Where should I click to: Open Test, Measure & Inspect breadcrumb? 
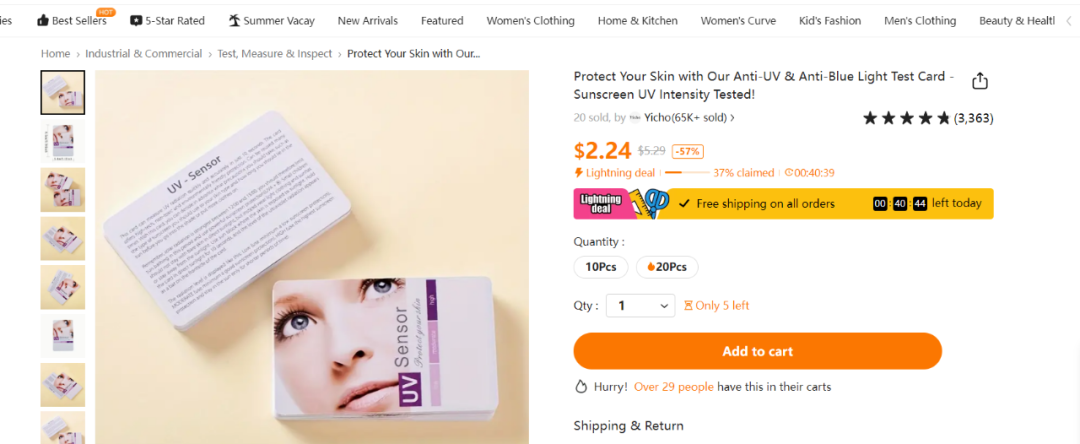274,54
